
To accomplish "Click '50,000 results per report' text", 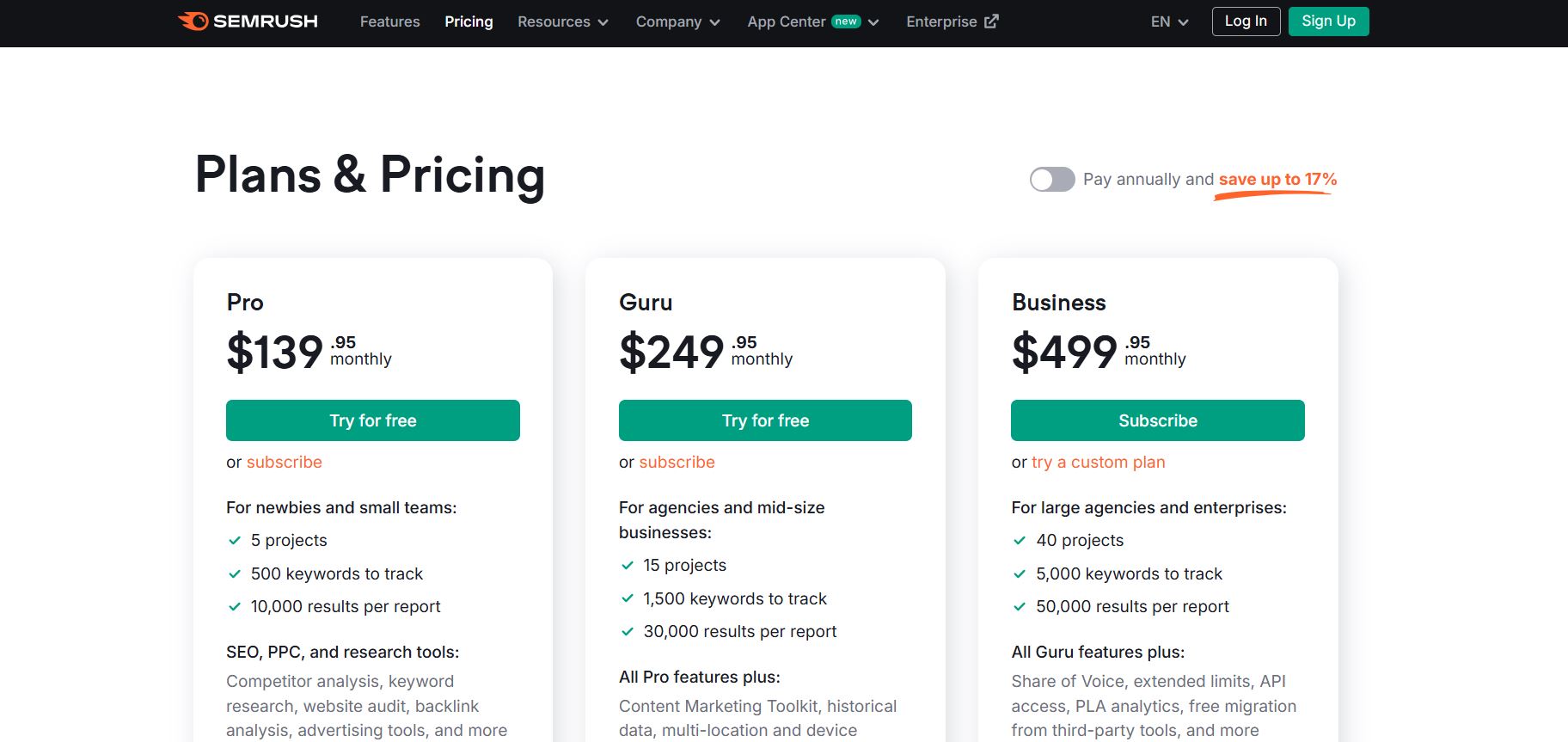I will [x=1132, y=606].
